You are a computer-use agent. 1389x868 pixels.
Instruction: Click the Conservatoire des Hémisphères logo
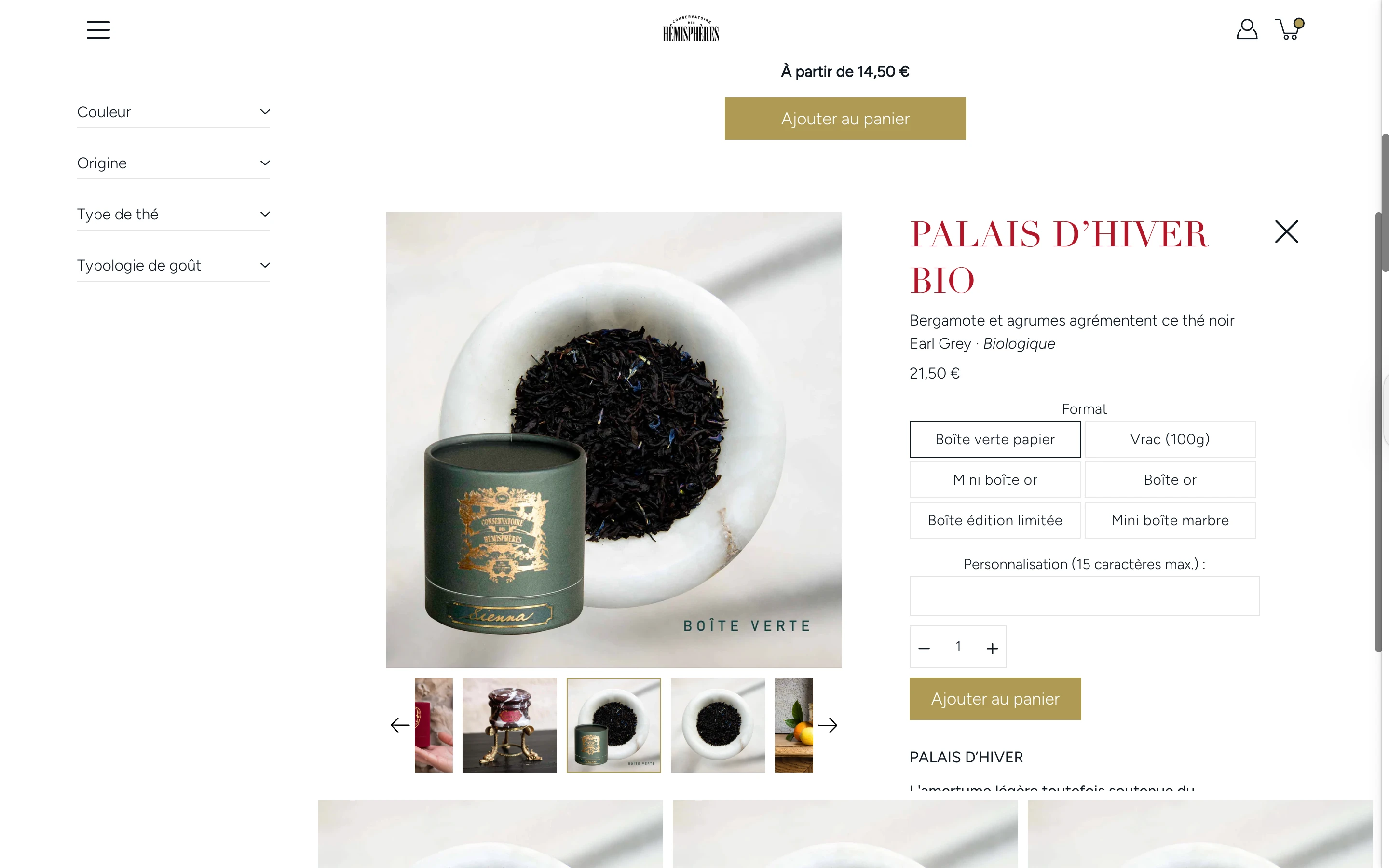click(691, 29)
